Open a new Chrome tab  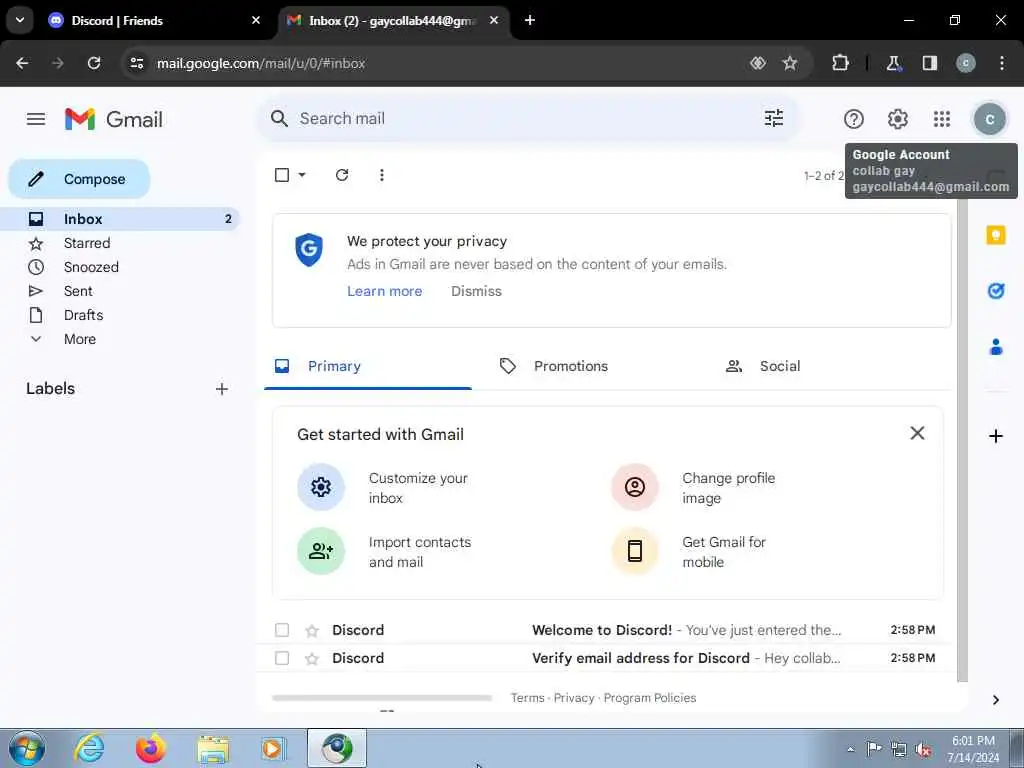[530, 20]
